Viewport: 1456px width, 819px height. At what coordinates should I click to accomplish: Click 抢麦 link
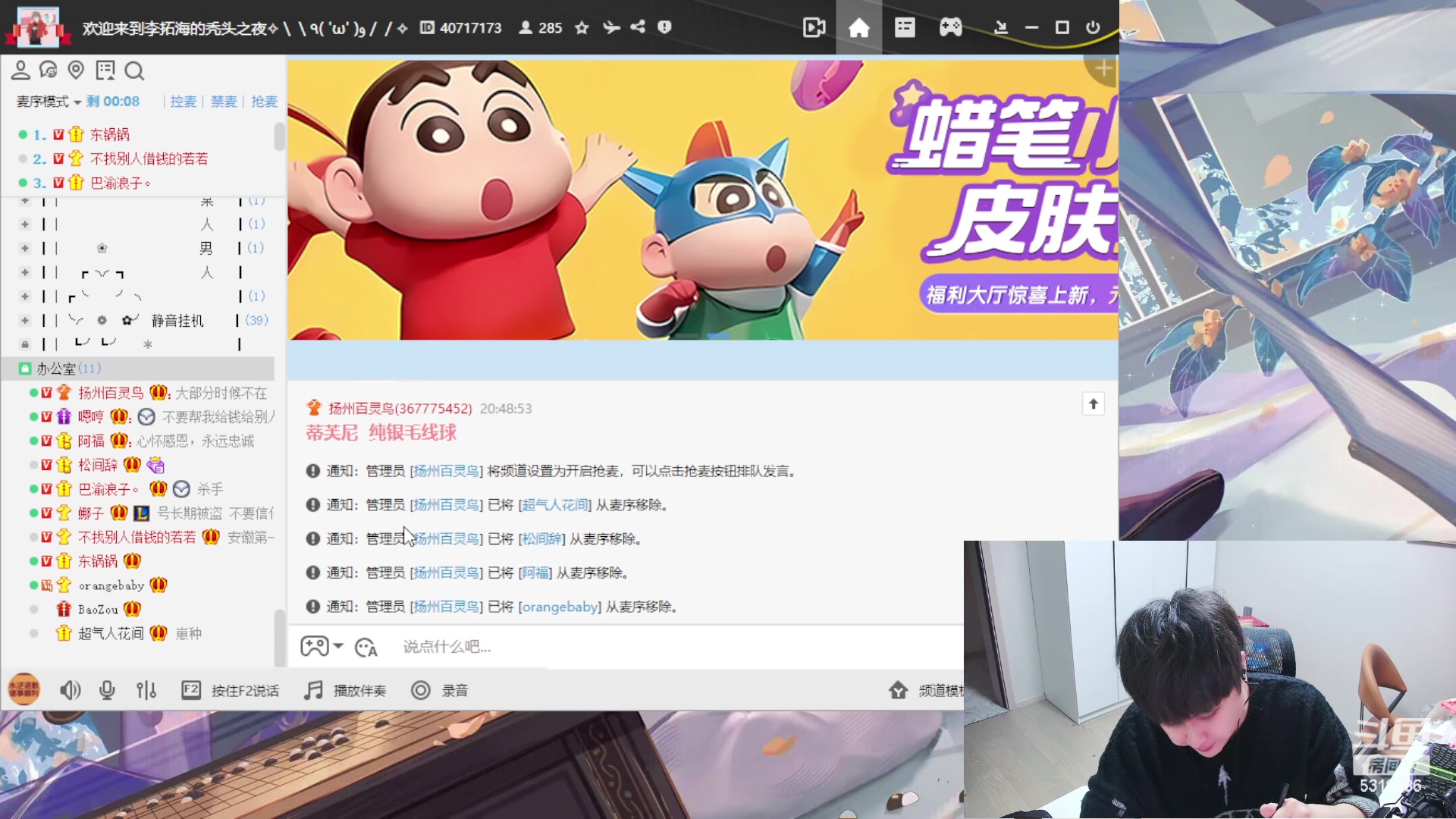tap(264, 102)
